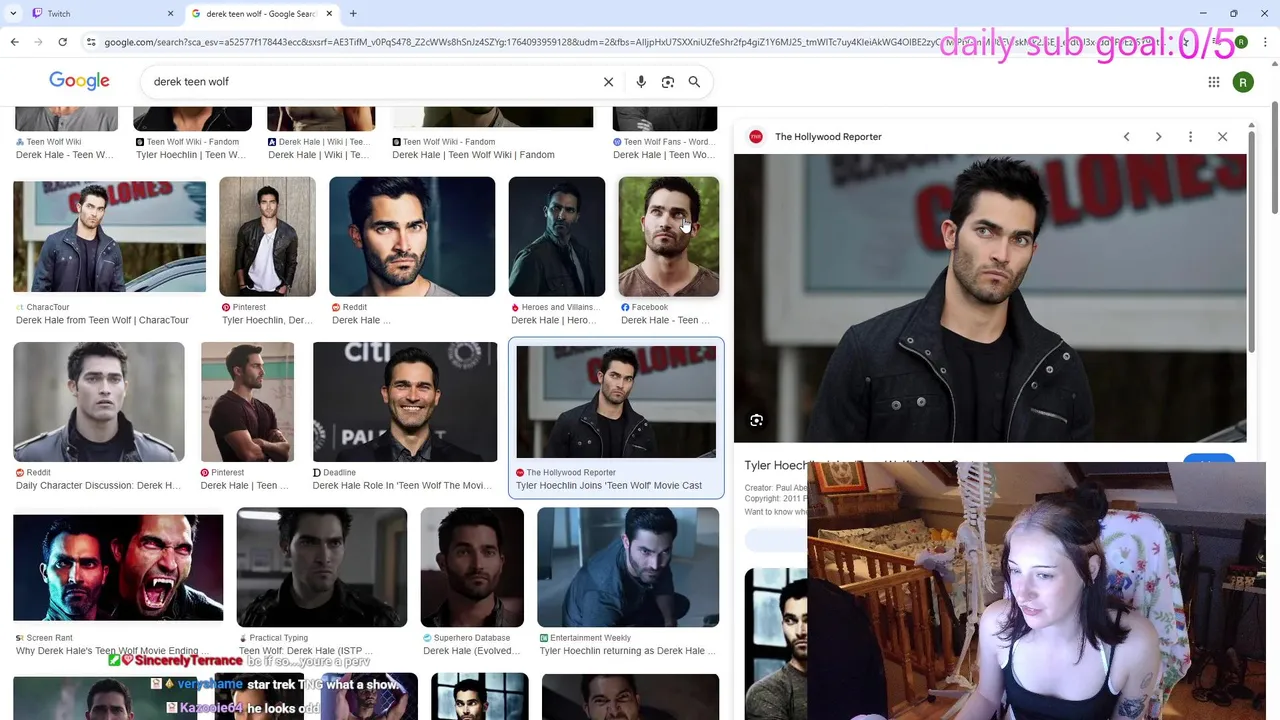
Task: Open 'Tyler Hoechlin Joins Teen Wolf Movie Cast' link
Action: point(609,486)
